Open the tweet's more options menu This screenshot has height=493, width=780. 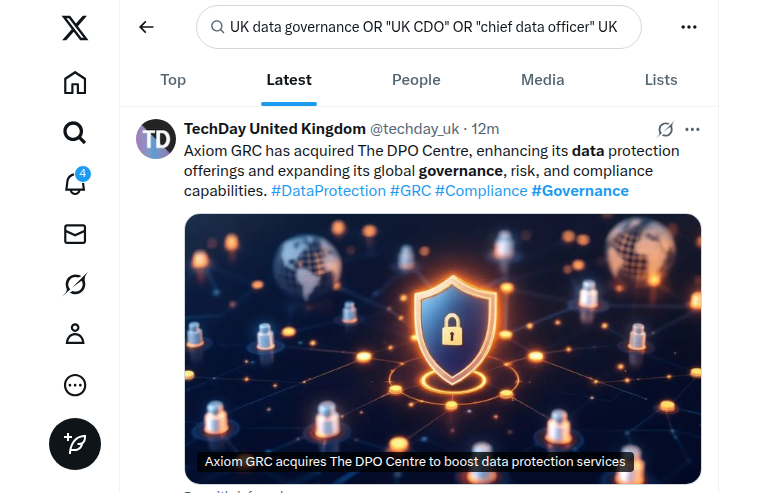pyautogui.click(x=692, y=129)
